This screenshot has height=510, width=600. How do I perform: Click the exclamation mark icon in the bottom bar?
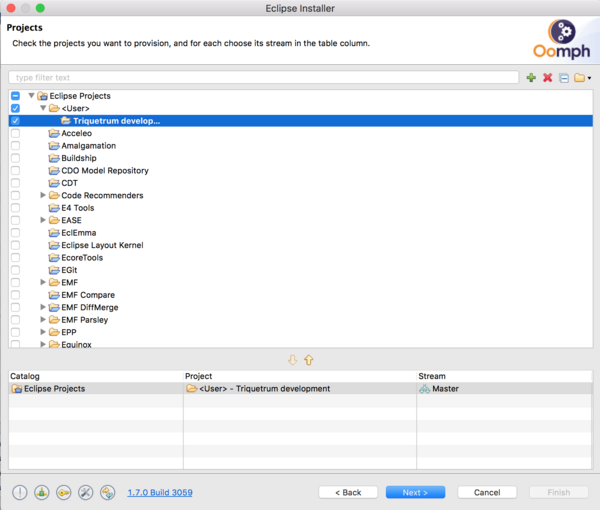20,492
